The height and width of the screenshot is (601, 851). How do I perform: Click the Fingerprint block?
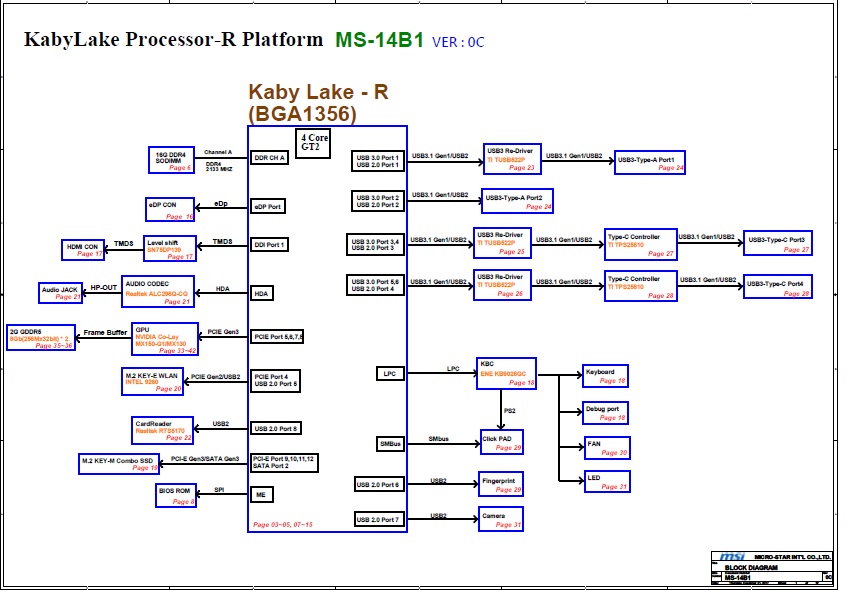tap(501, 484)
